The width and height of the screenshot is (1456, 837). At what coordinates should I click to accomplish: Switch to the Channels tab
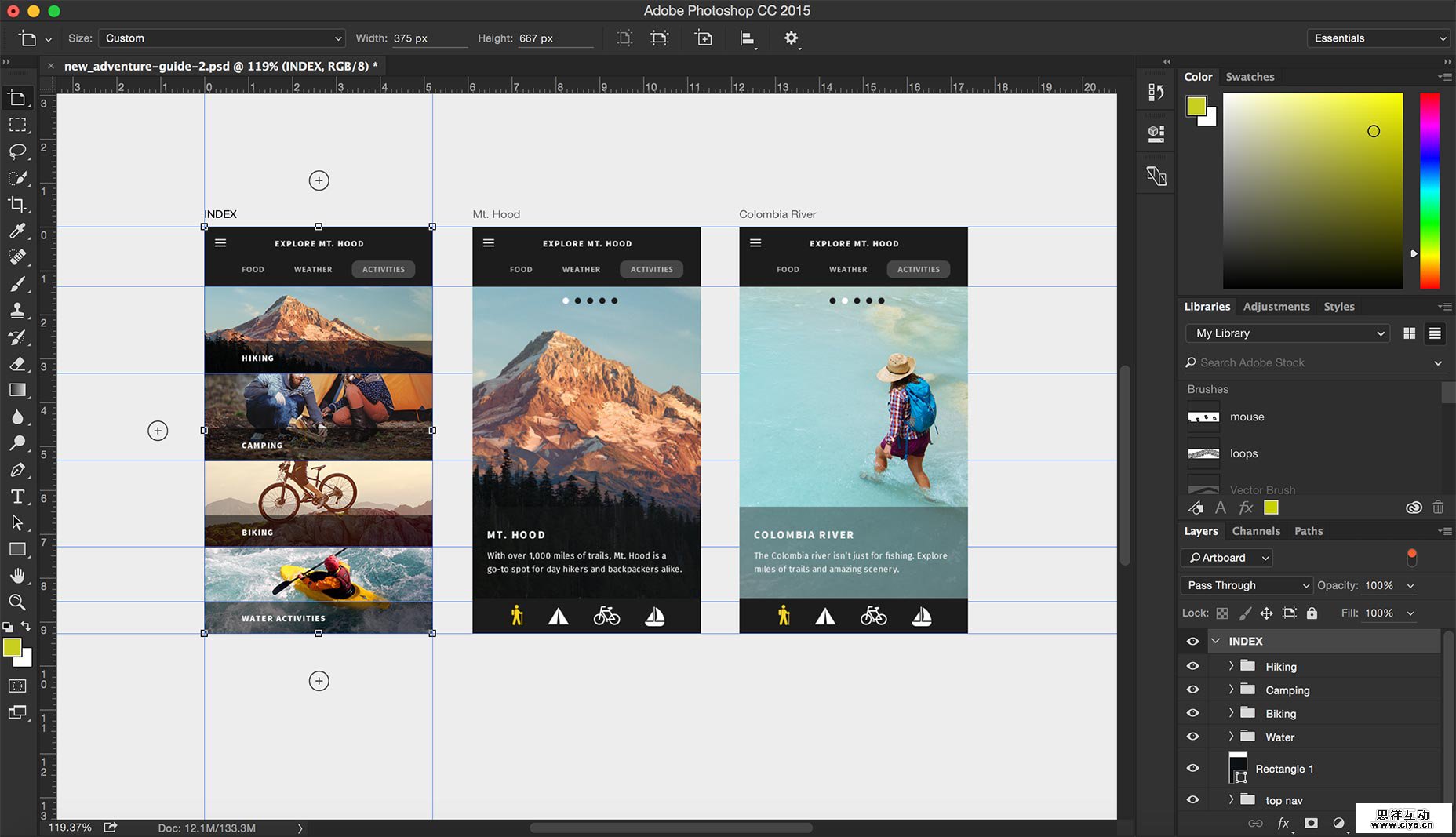[1255, 531]
